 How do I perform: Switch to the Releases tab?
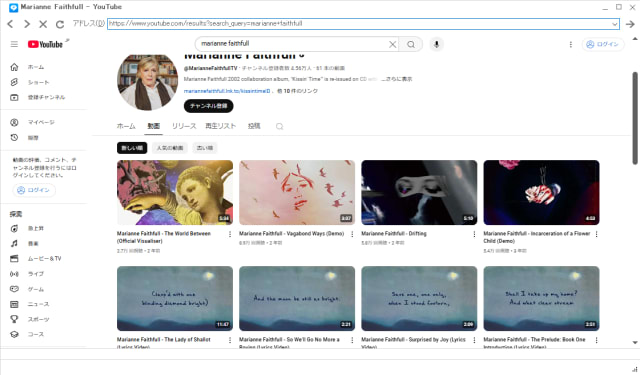coord(184,126)
